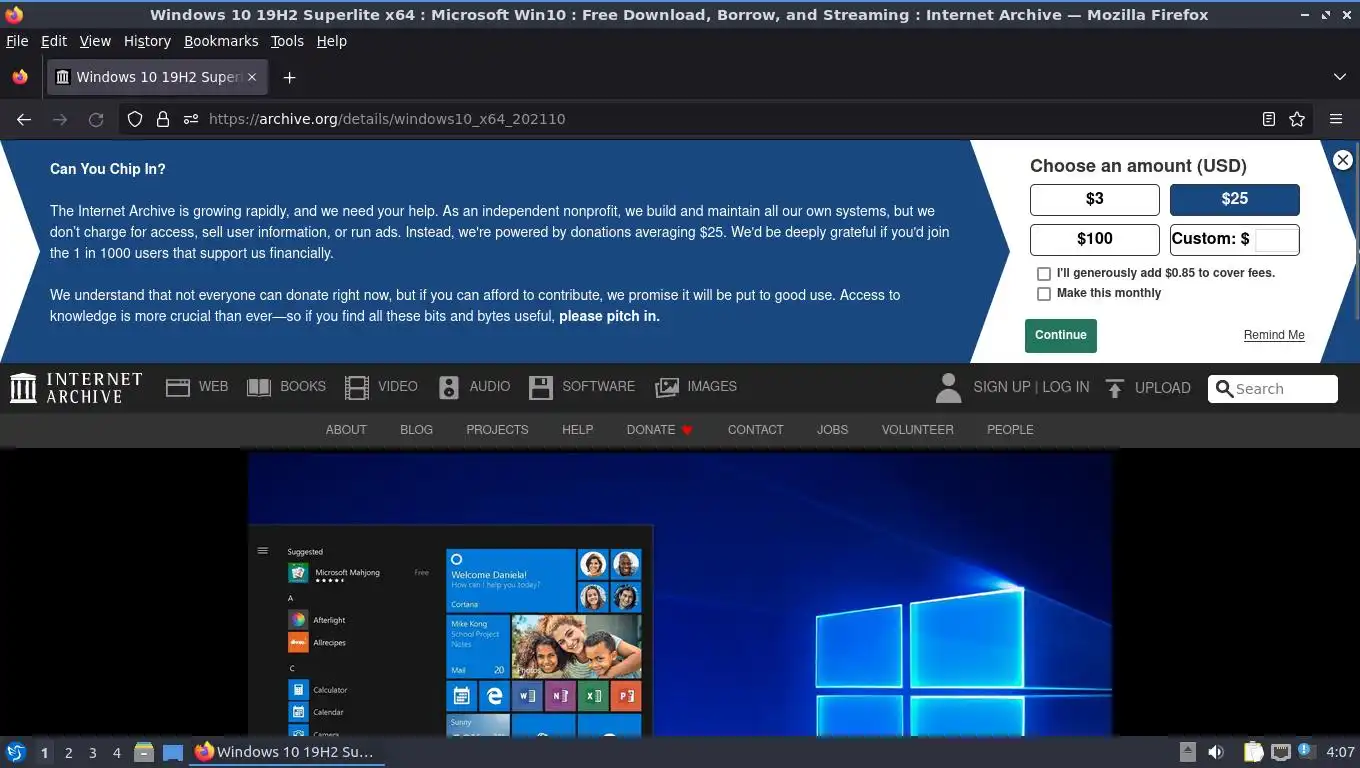Click the Continue donation button
This screenshot has height=768, width=1360.
[x=1061, y=335]
